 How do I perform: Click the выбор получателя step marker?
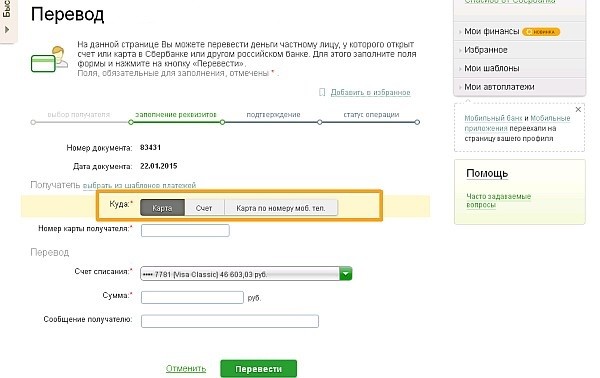(33, 122)
